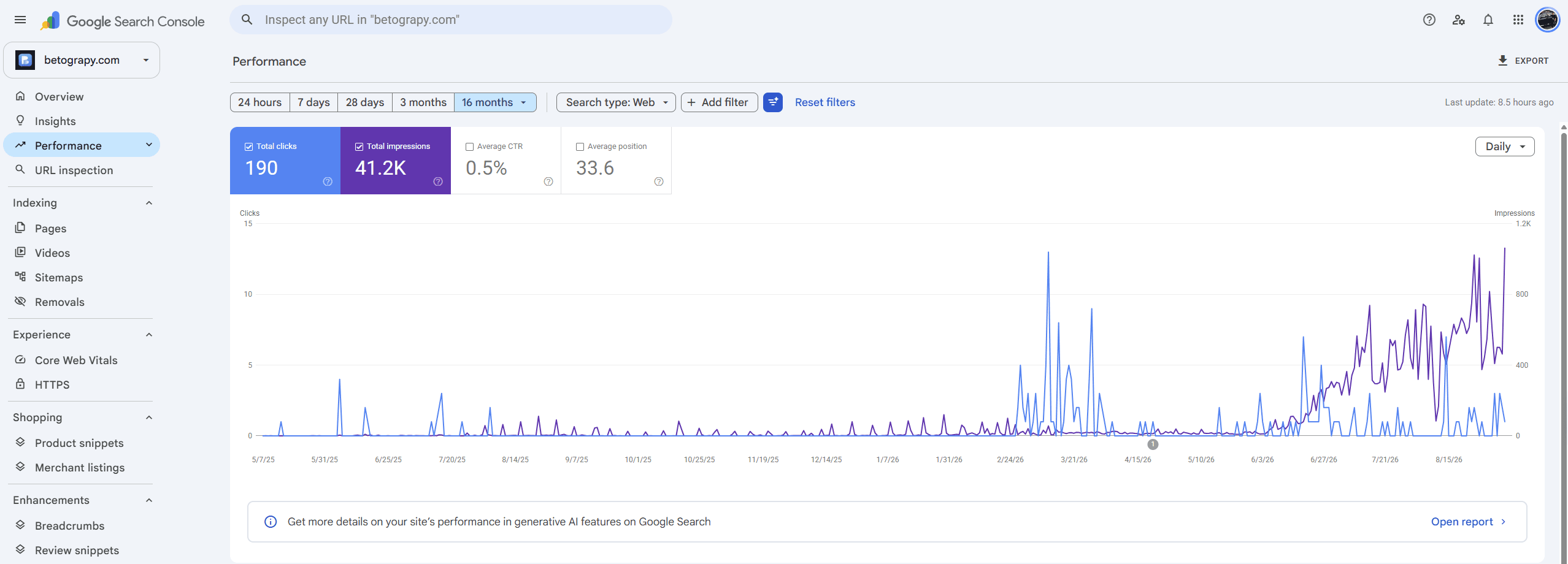This screenshot has width=1568, height=564.
Task: Uncheck the Total impressions metric
Action: click(359, 147)
